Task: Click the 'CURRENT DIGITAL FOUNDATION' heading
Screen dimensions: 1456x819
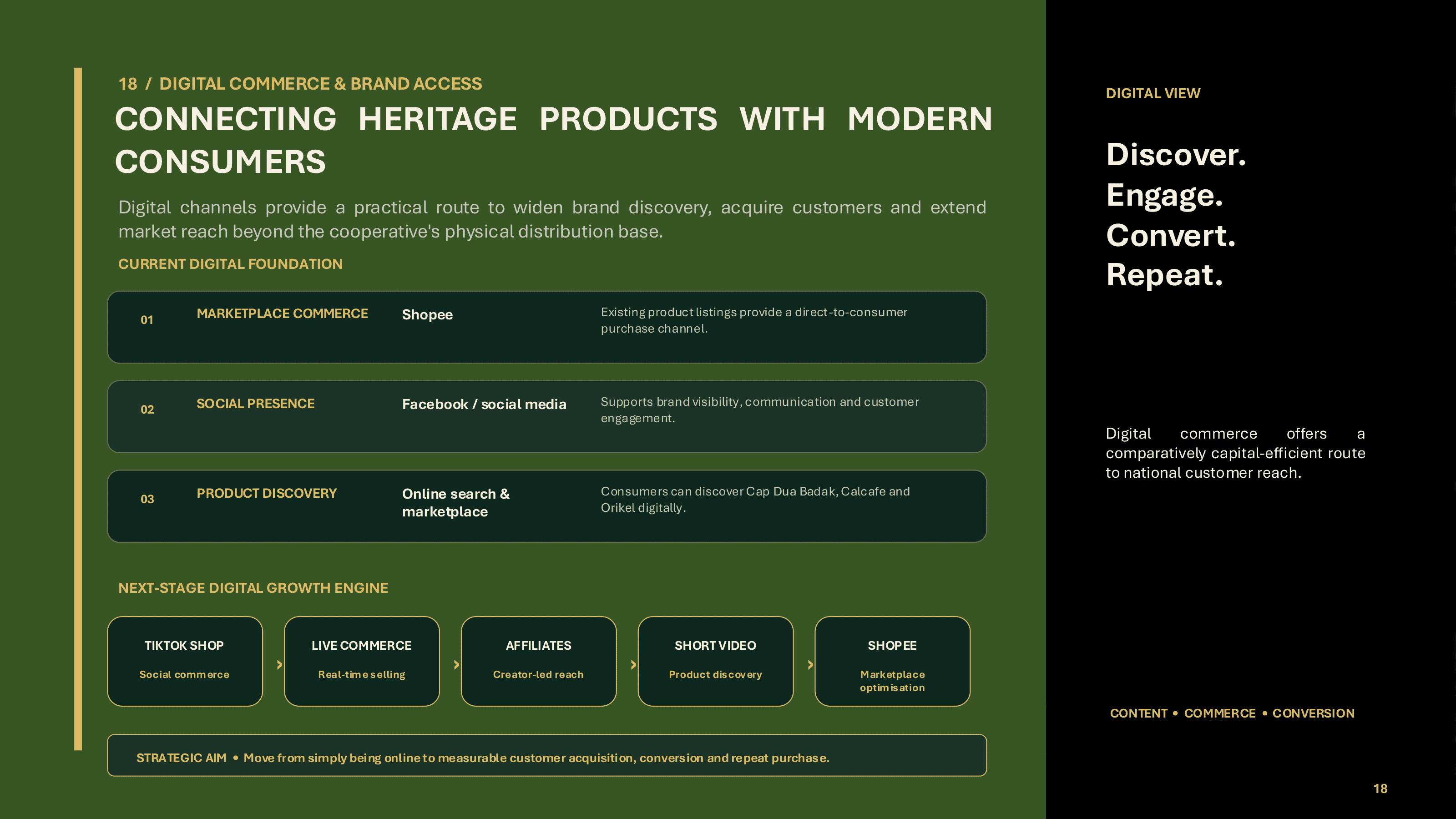Action: [230, 264]
